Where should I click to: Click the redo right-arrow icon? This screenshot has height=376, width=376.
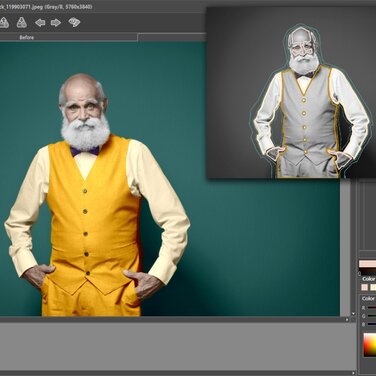[56, 23]
